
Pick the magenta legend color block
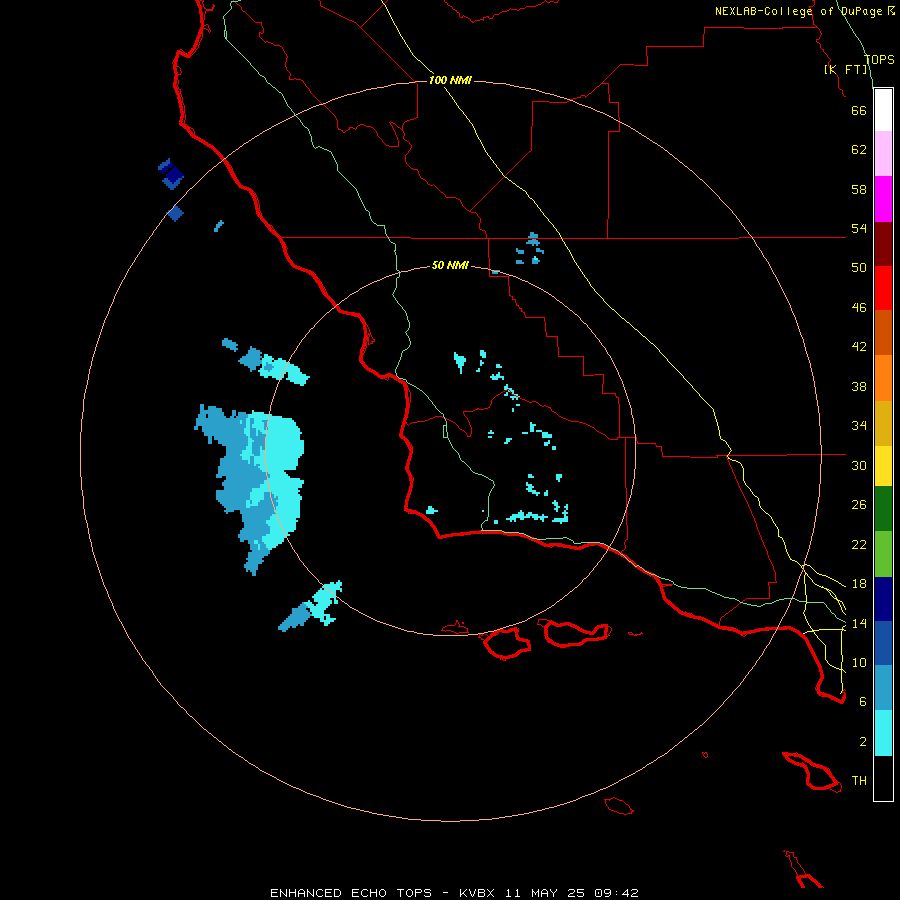[883, 199]
